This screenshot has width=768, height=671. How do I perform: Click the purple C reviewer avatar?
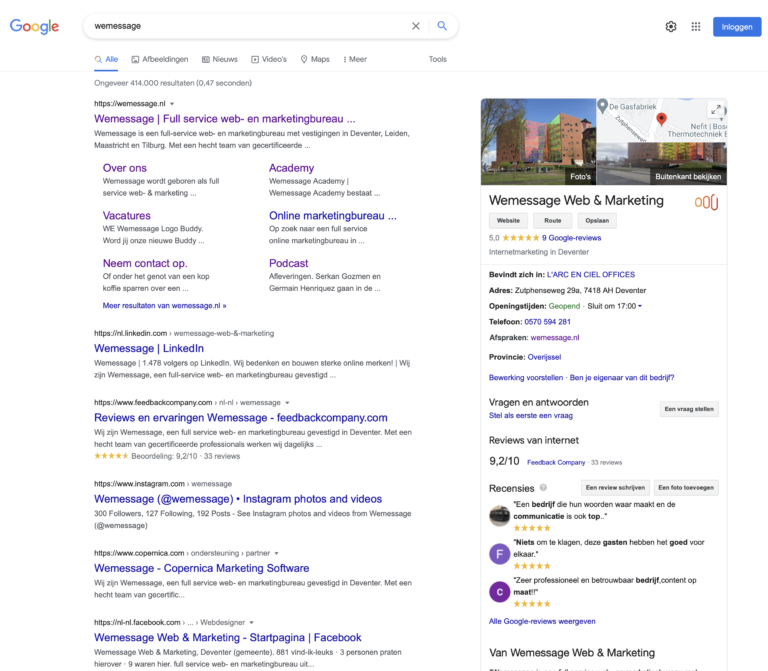500,592
